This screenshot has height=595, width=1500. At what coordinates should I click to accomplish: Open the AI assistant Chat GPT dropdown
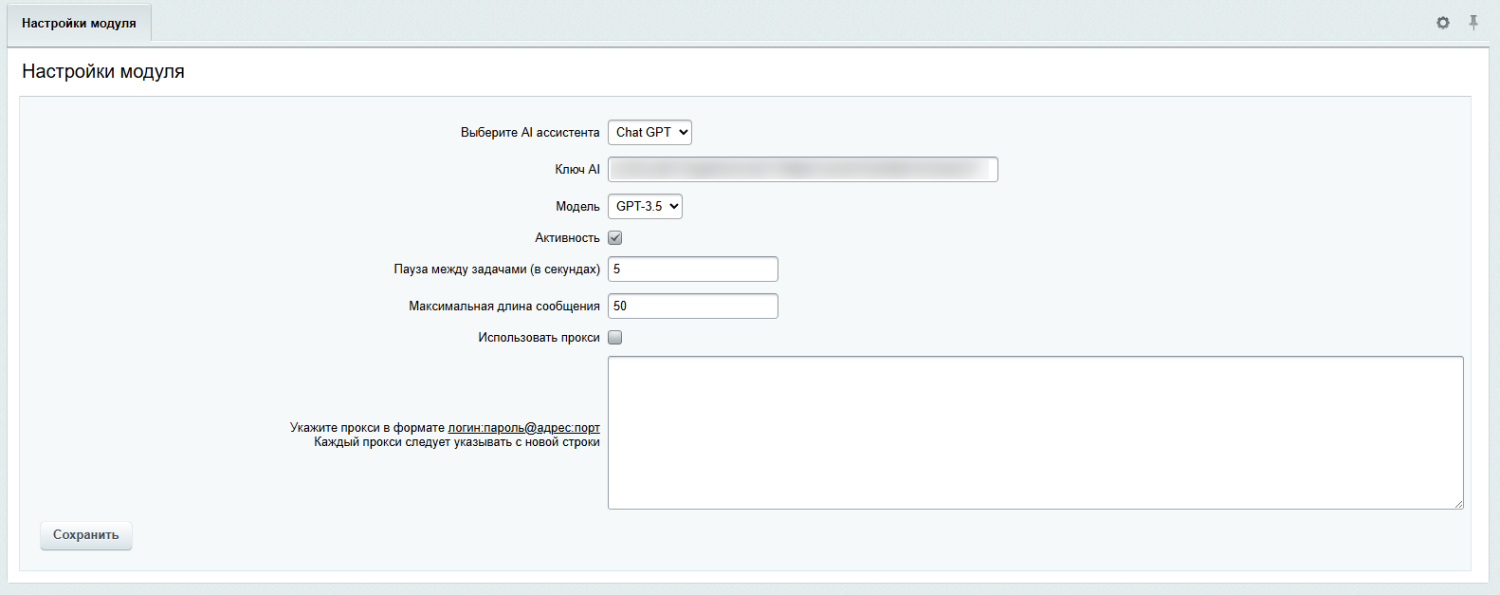pyautogui.click(x=650, y=132)
